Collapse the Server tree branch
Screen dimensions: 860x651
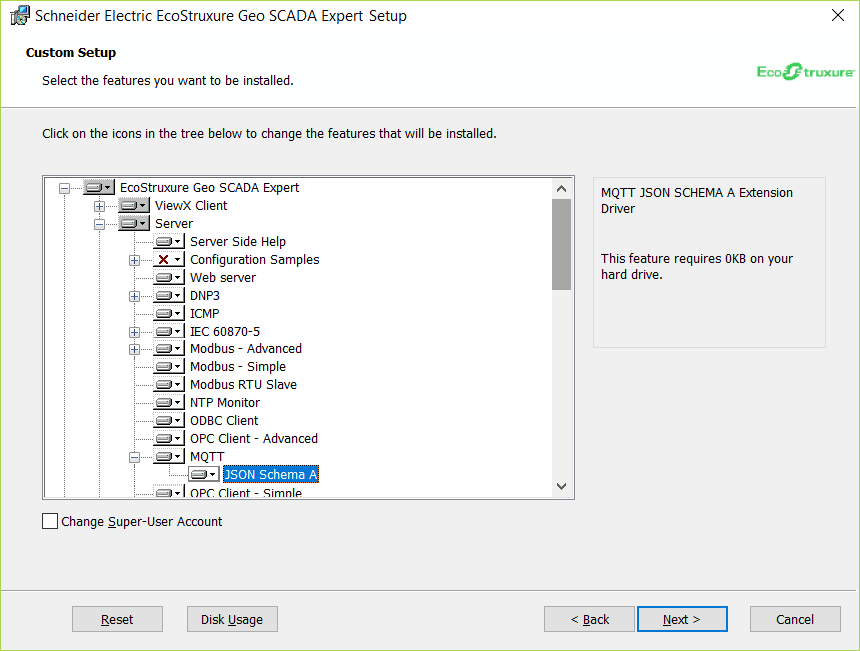(x=99, y=224)
